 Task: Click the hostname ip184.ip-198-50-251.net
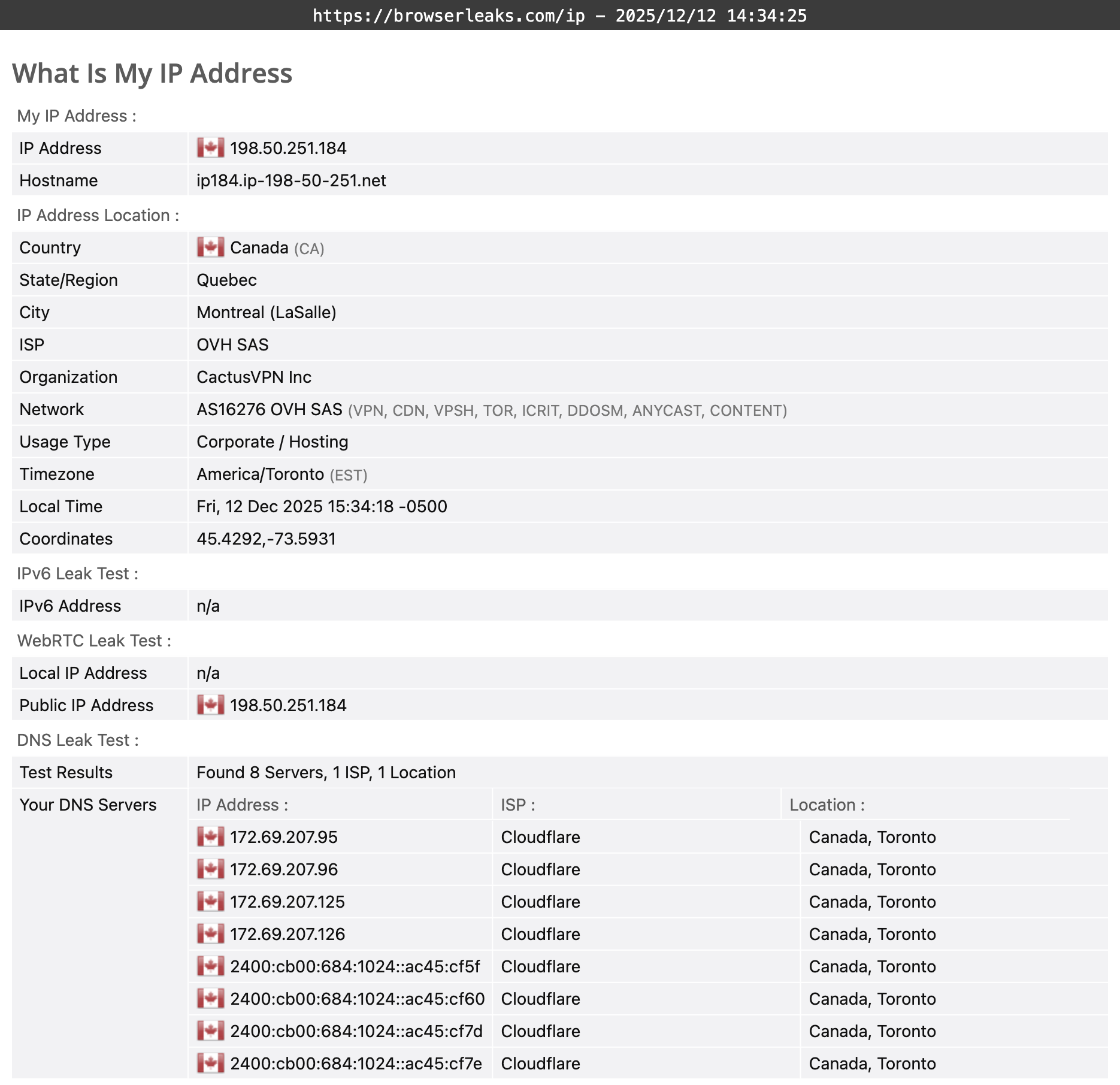click(292, 180)
